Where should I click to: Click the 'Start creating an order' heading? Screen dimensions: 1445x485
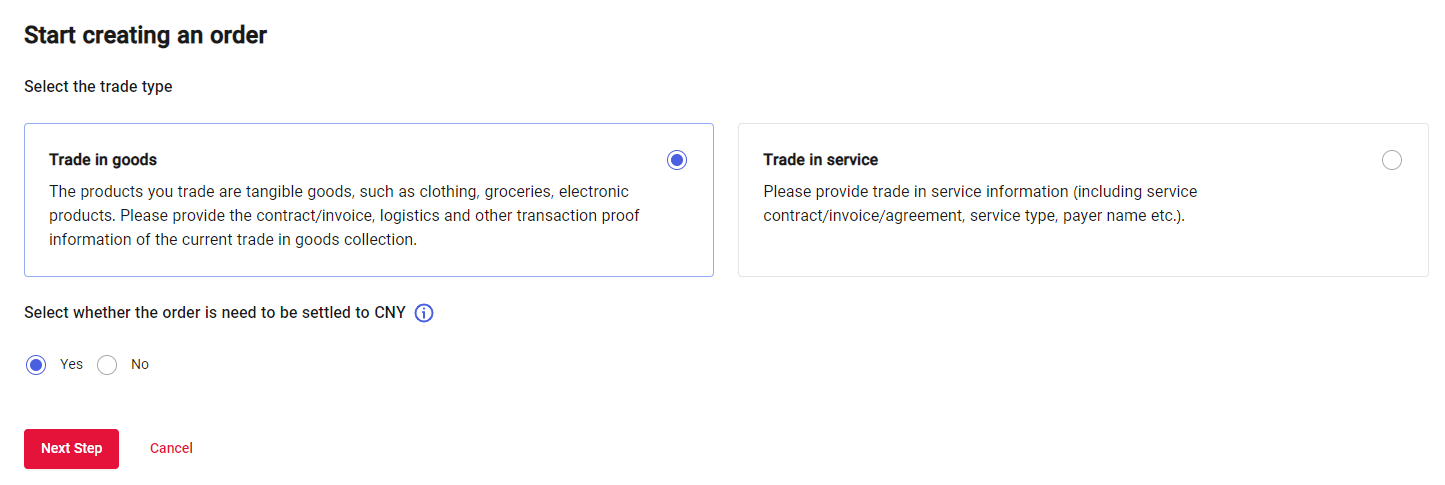pos(145,36)
